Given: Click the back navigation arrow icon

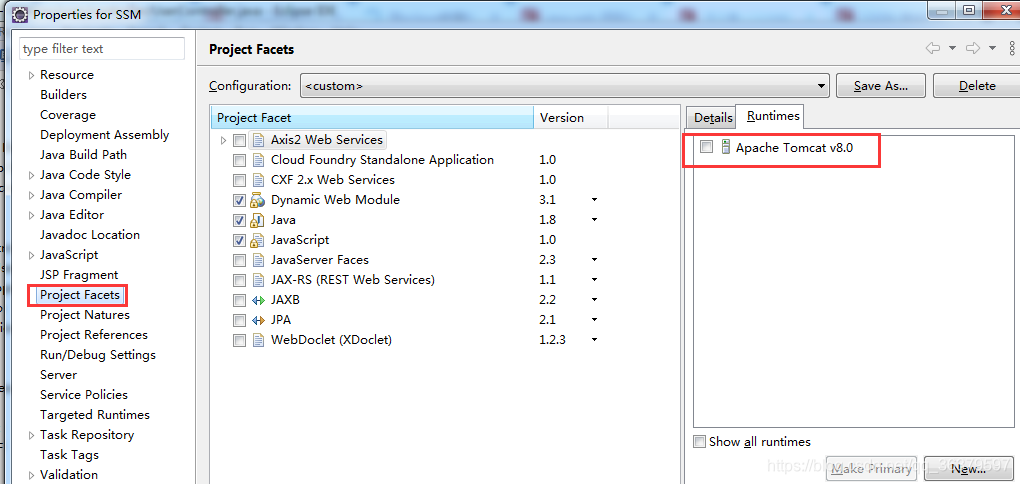Looking at the screenshot, I should 933,48.
